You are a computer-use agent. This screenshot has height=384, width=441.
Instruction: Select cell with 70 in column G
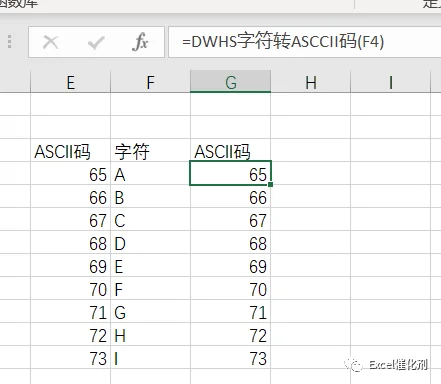230,288
